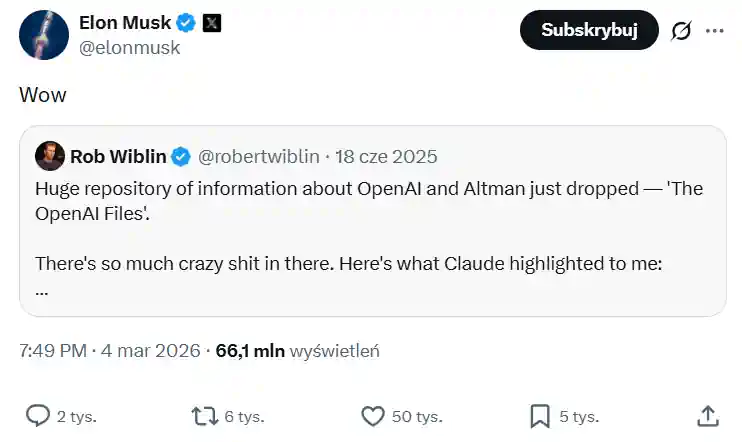Click Rob Wiblin's verified badge
The height and width of the screenshot is (442, 742).
pyautogui.click(x=181, y=157)
